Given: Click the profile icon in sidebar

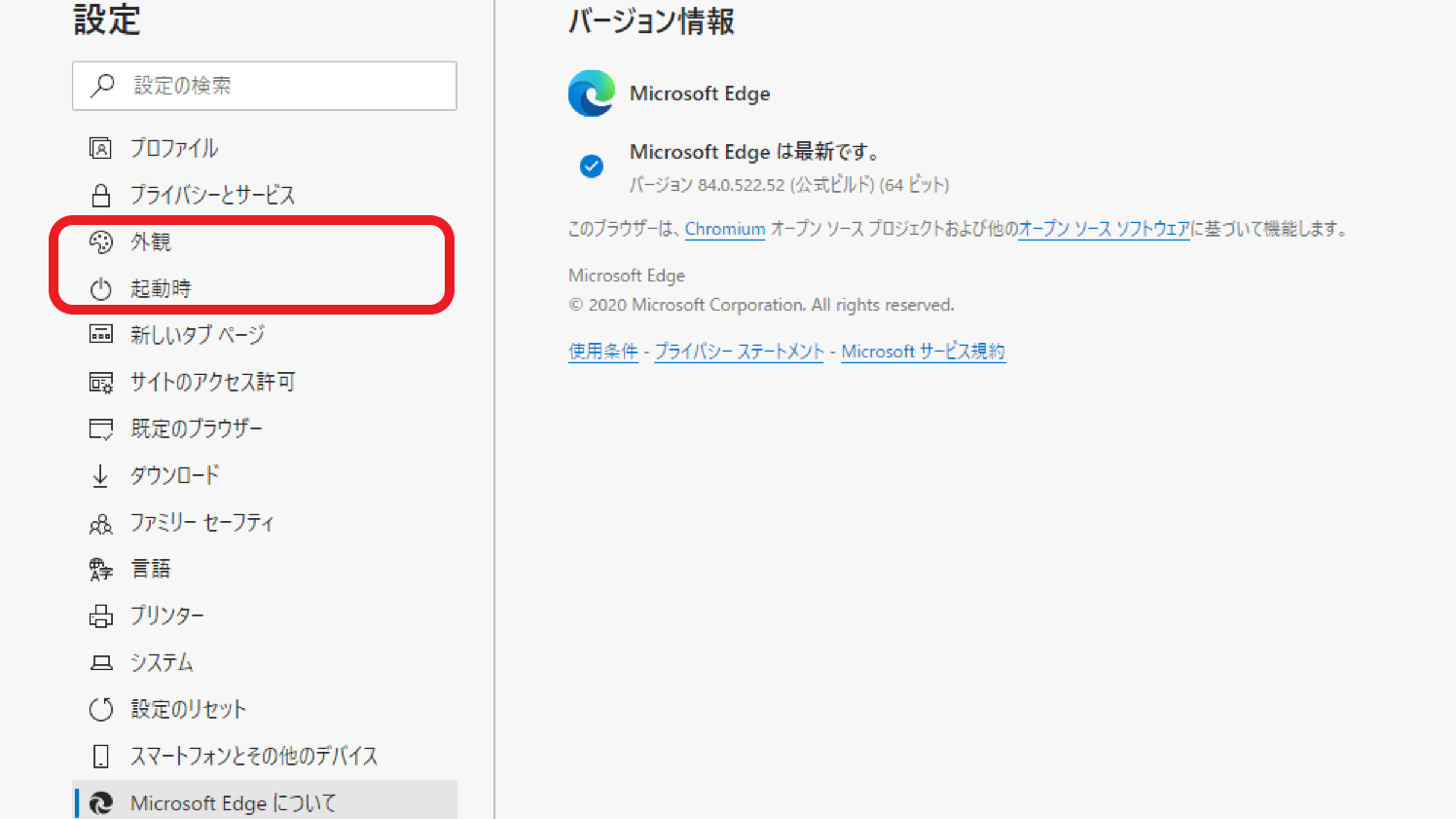Looking at the screenshot, I should coord(100,148).
